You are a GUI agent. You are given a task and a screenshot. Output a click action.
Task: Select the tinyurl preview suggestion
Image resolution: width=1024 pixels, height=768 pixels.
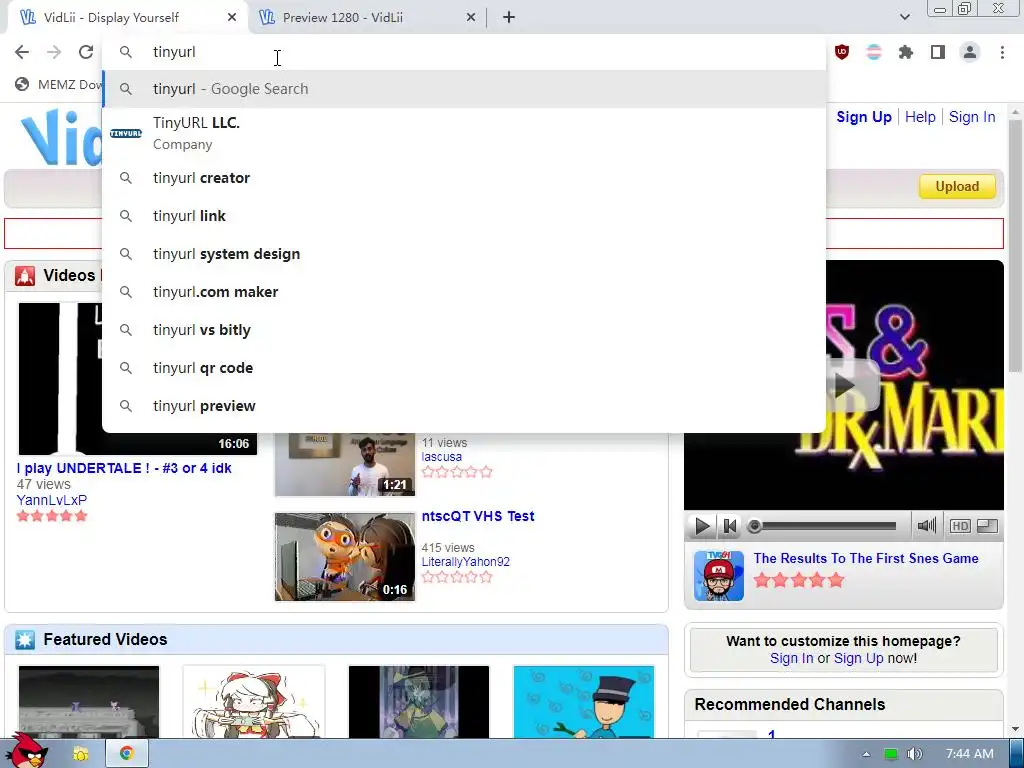coord(464,406)
